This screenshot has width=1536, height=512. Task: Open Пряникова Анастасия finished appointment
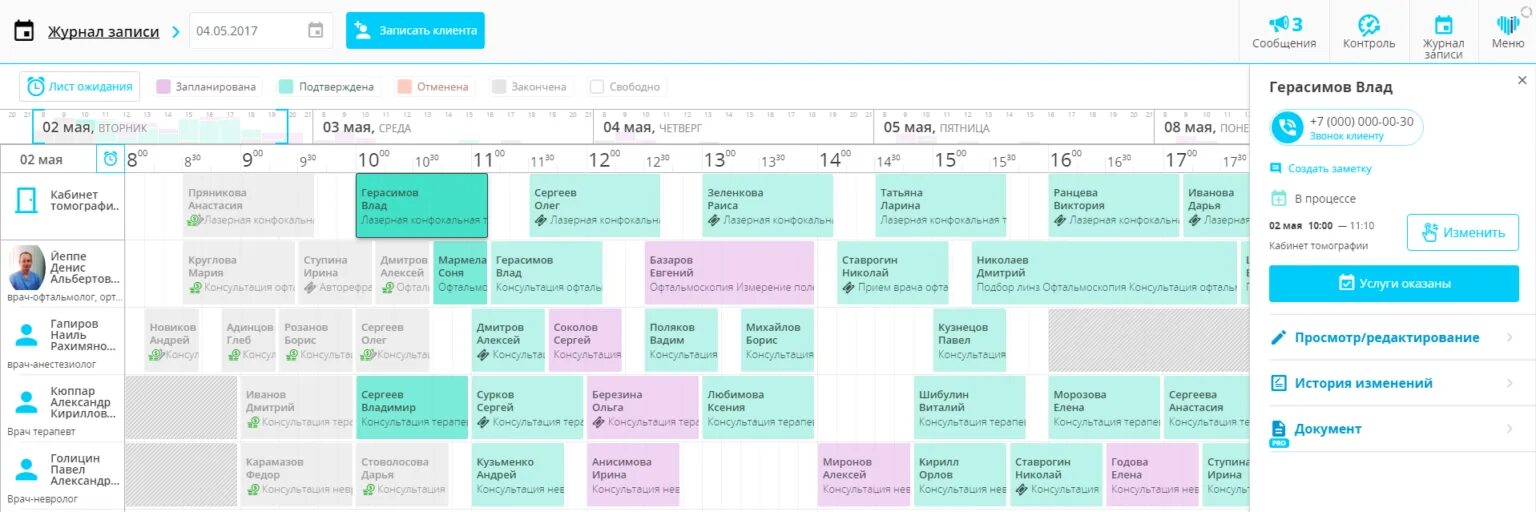pyautogui.click(x=249, y=206)
